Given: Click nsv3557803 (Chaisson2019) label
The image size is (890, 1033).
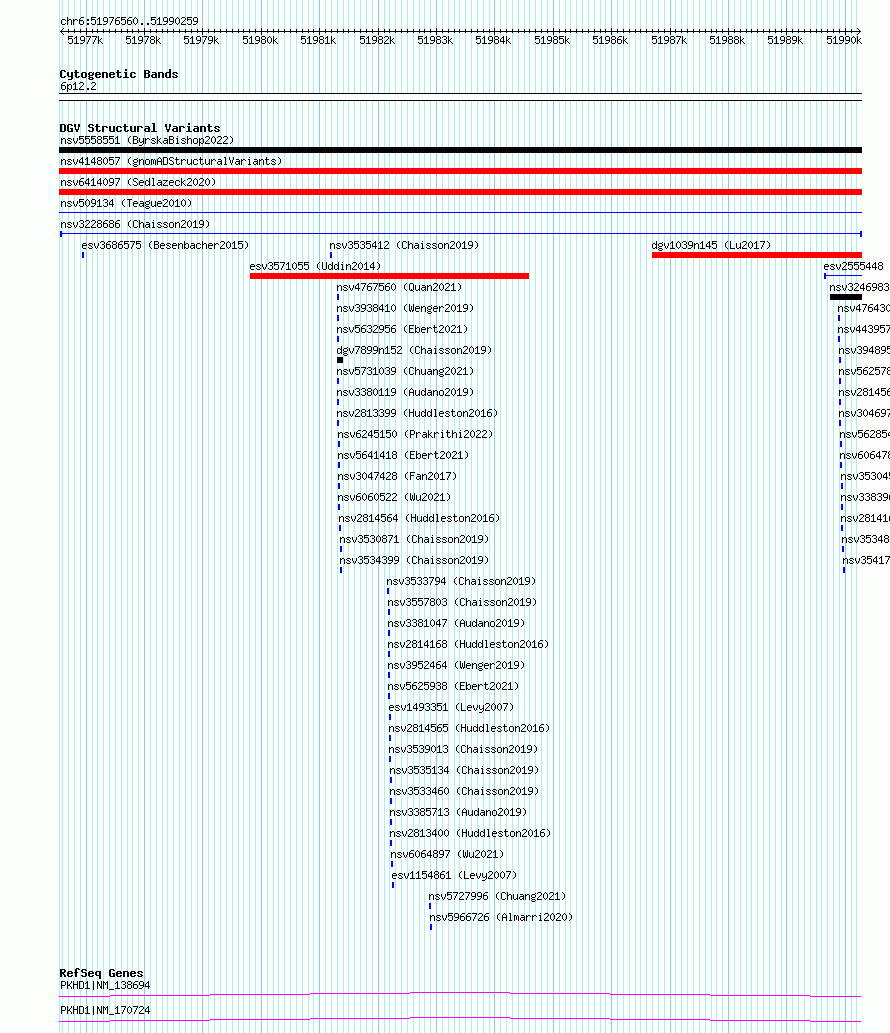Looking at the screenshot, I should tap(462, 604).
